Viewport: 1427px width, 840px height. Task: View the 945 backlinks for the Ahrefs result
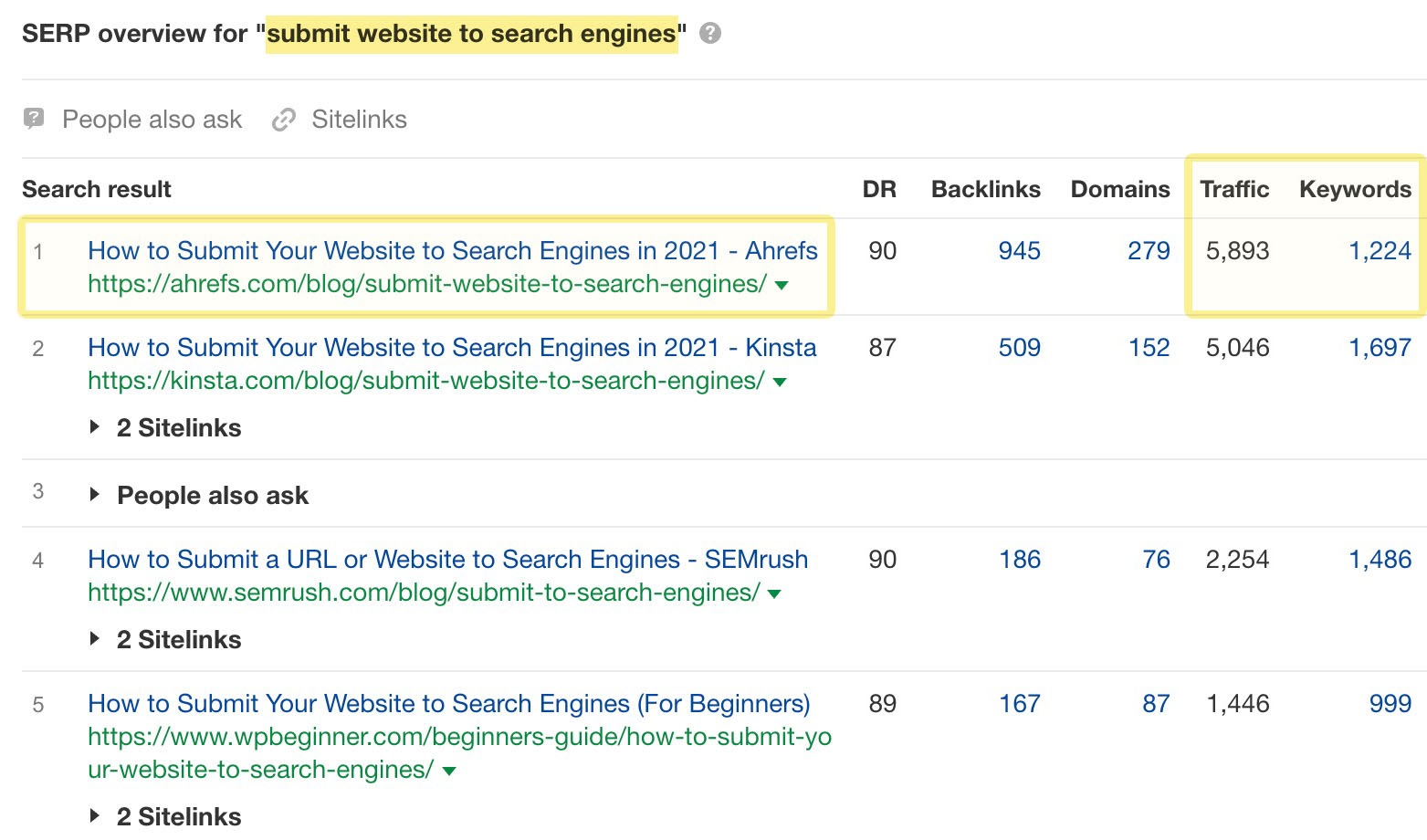tap(1018, 250)
